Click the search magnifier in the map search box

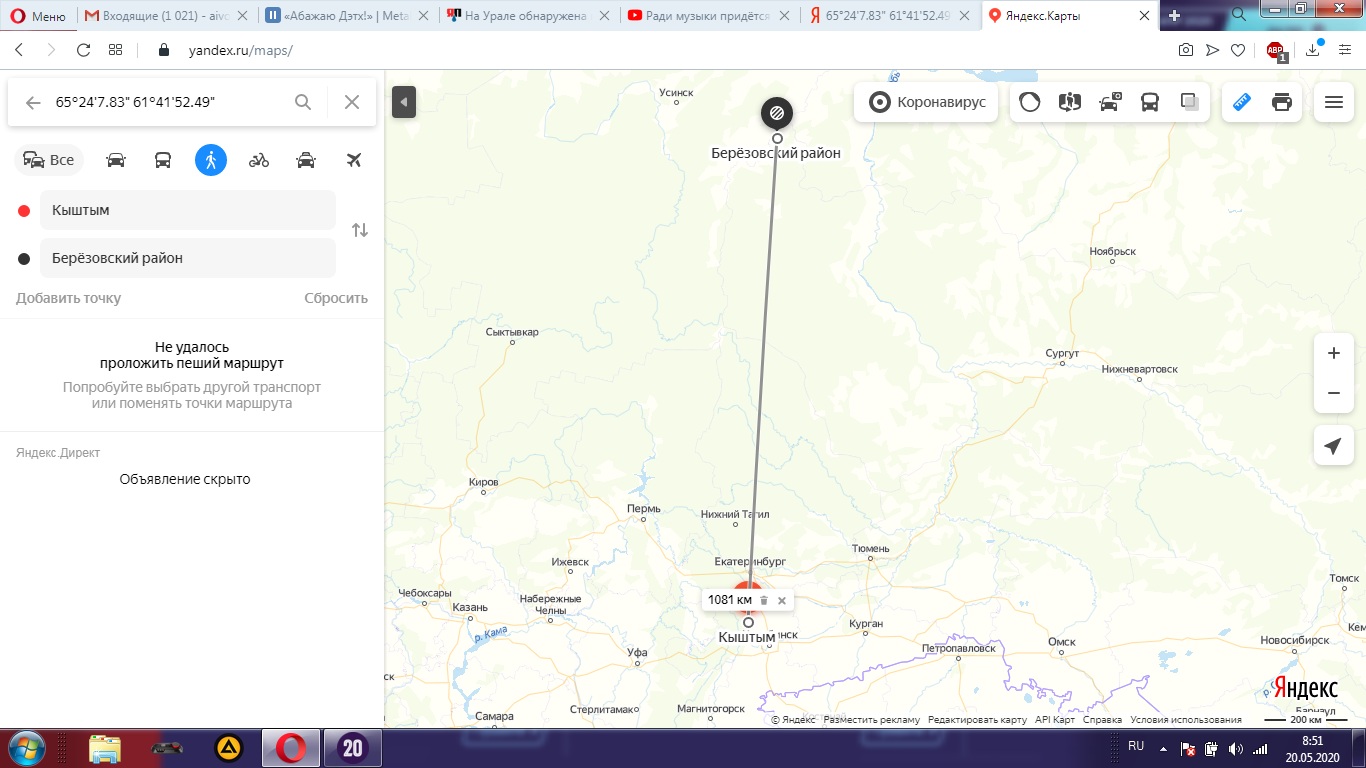pyautogui.click(x=303, y=102)
